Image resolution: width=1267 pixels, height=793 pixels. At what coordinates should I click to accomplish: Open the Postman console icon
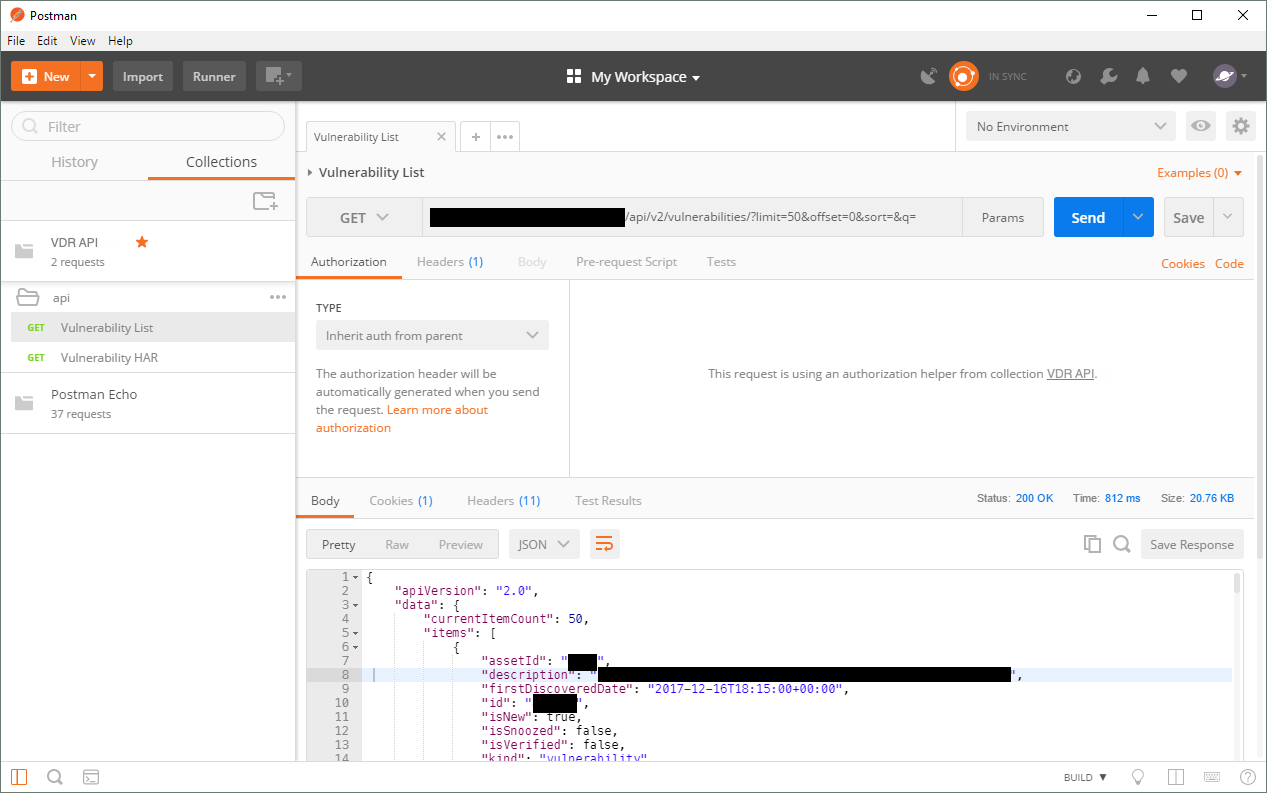click(90, 777)
